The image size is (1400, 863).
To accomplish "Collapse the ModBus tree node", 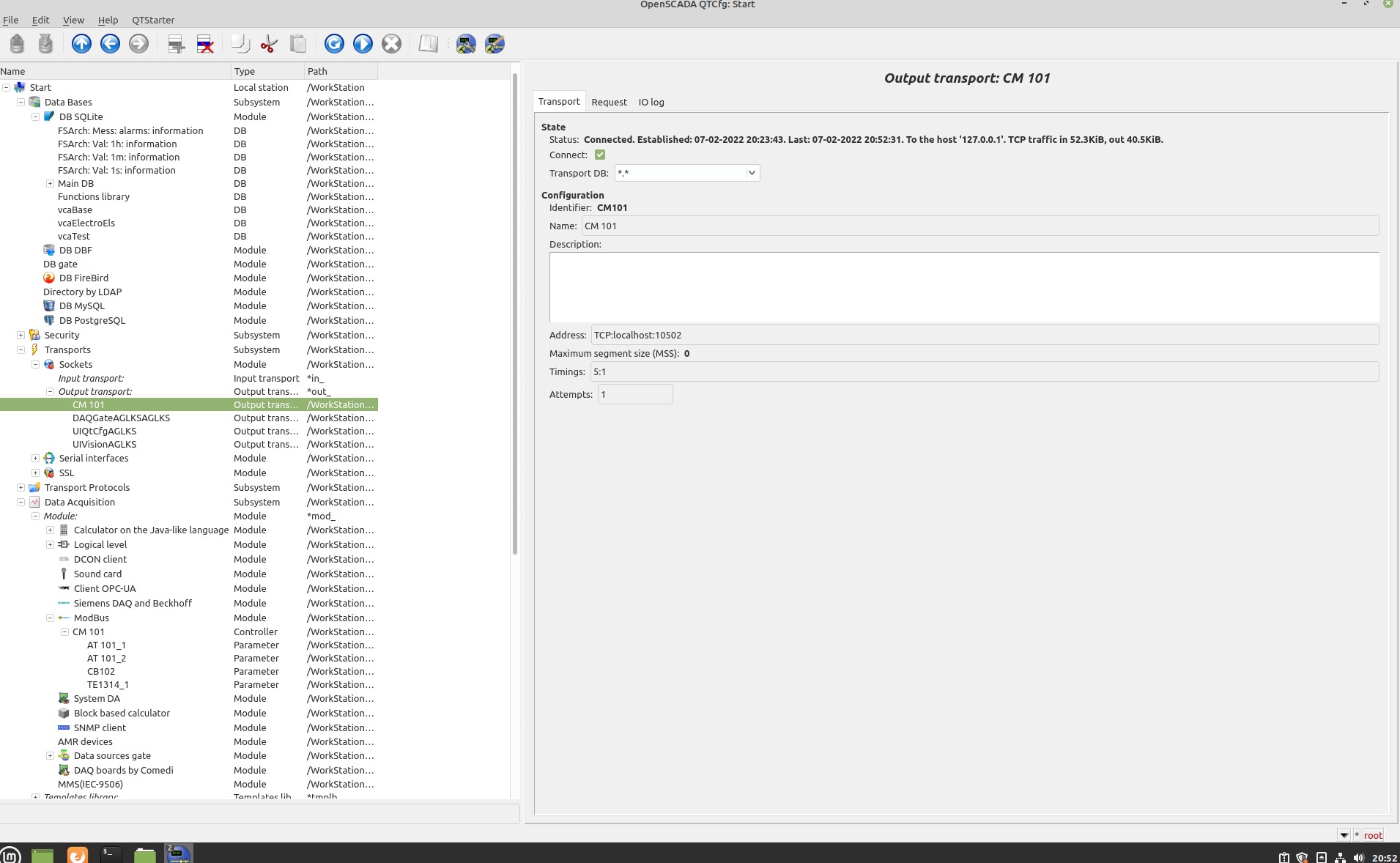I will [x=50, y=618].
